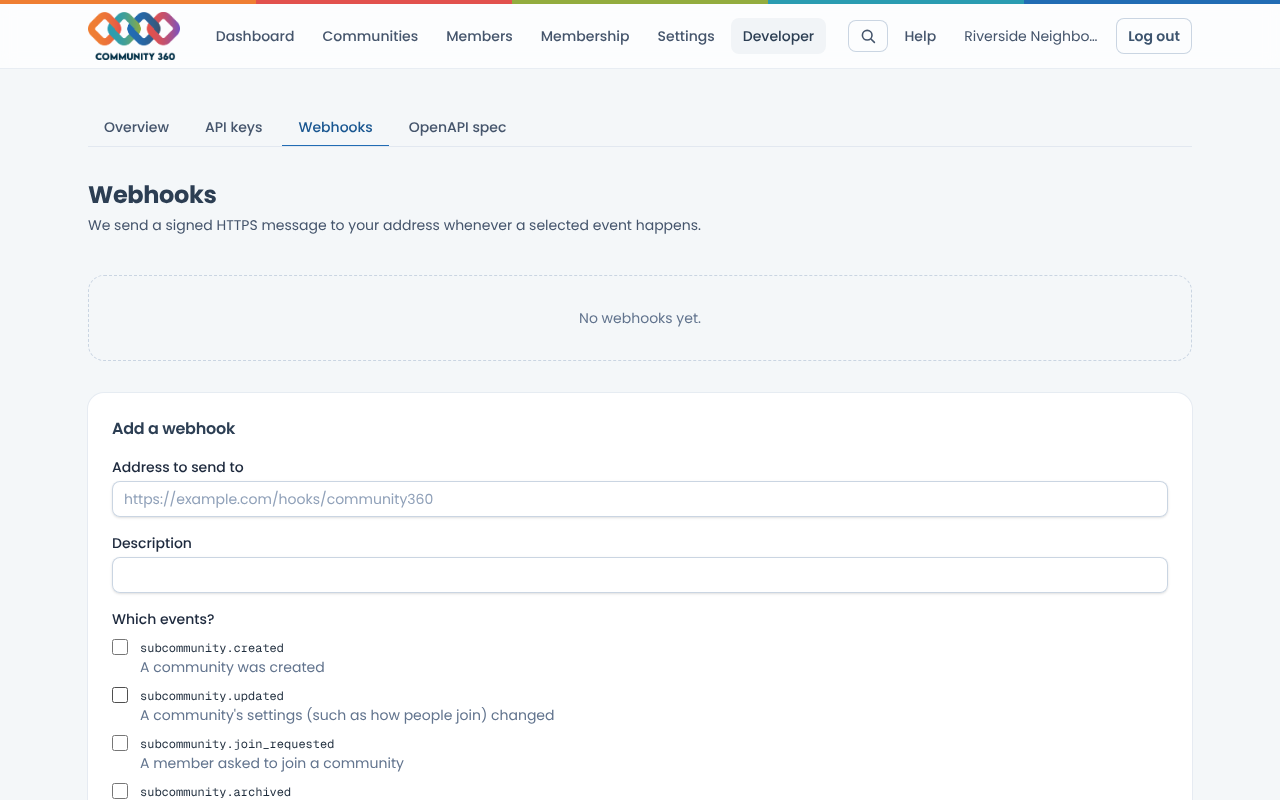Open Membership in the top navigation
The height and width of the screenshot is (800, 1280).
click(x=585, y=36)
